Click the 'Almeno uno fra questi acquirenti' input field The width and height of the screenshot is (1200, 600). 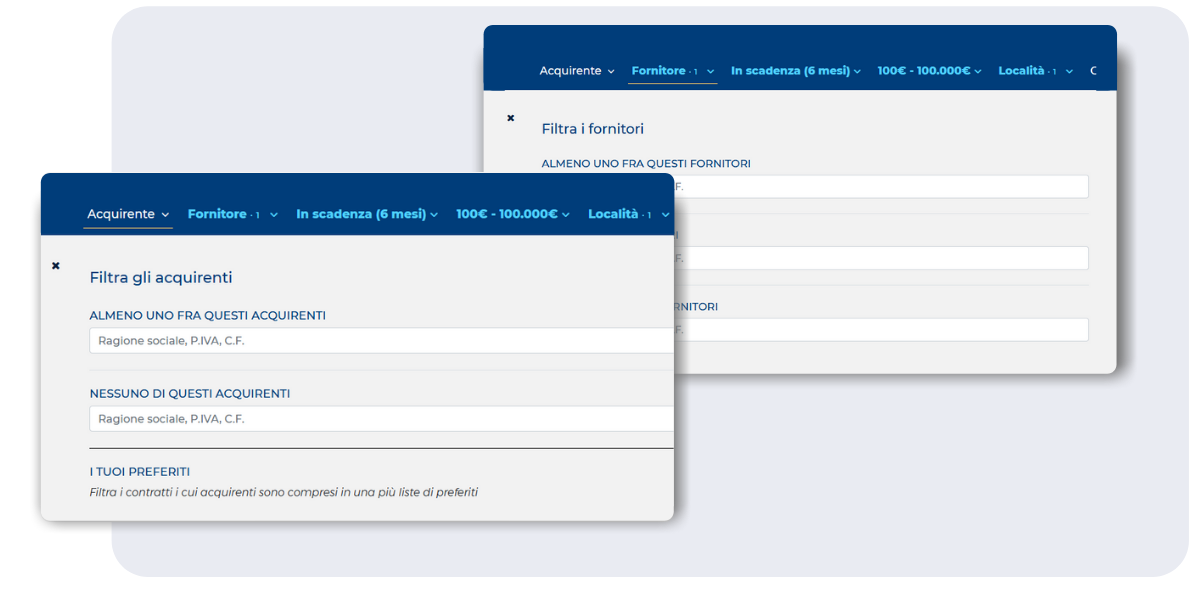(x=380, y=341)
